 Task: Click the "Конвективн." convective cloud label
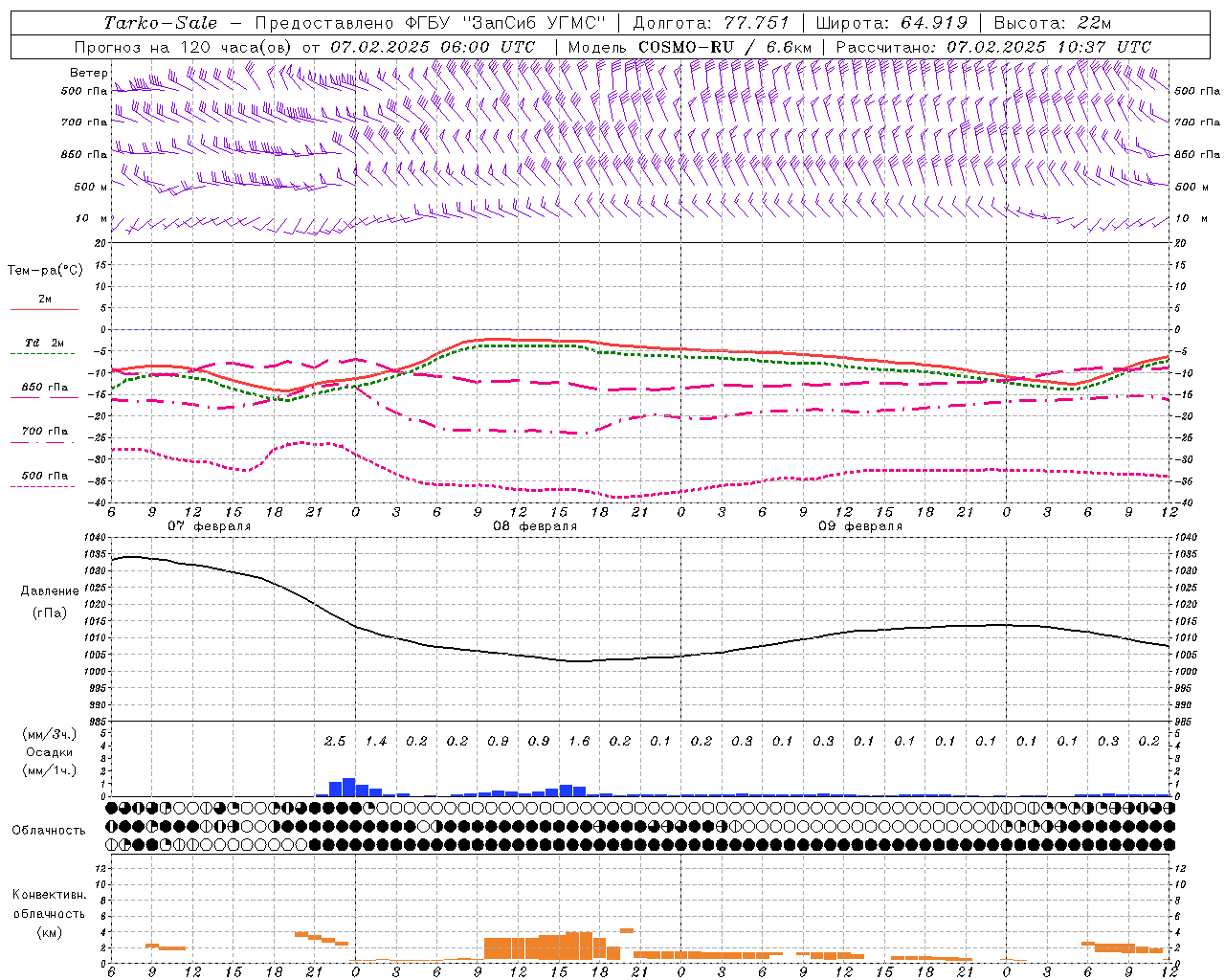pos(49,895)
